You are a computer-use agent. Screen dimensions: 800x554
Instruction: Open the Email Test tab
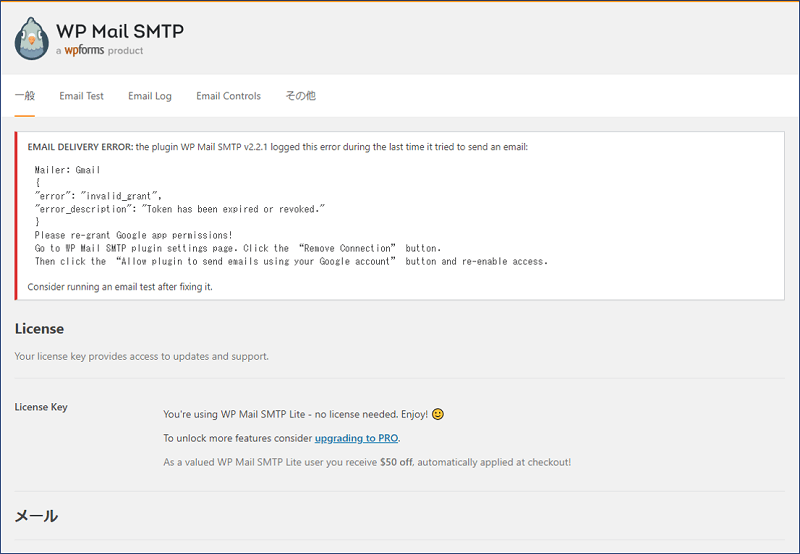[81, 96]
